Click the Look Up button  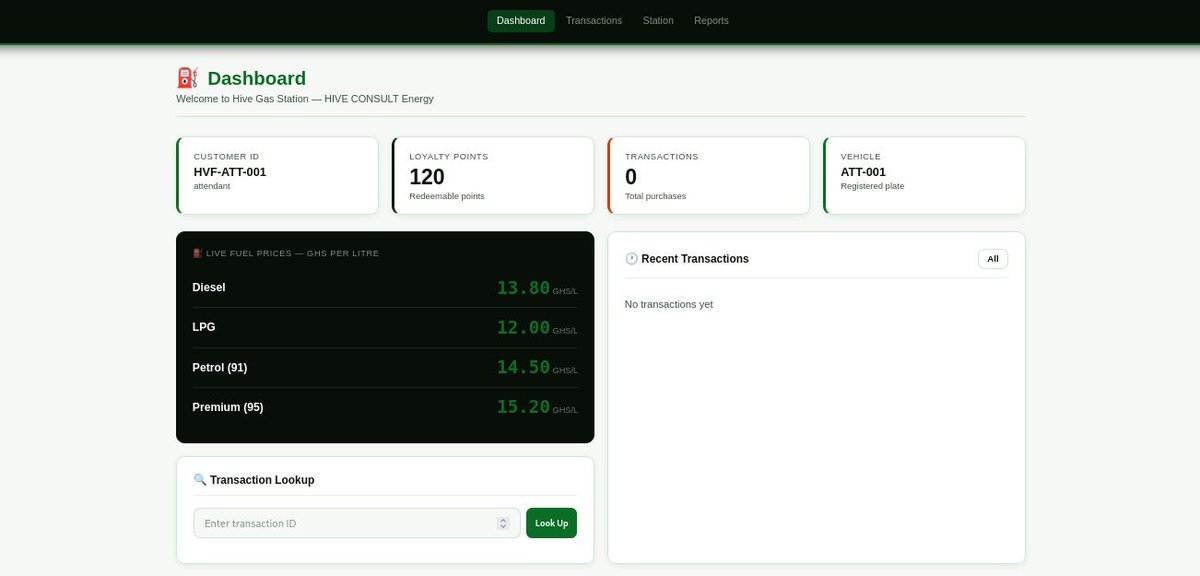click(551, 523)
